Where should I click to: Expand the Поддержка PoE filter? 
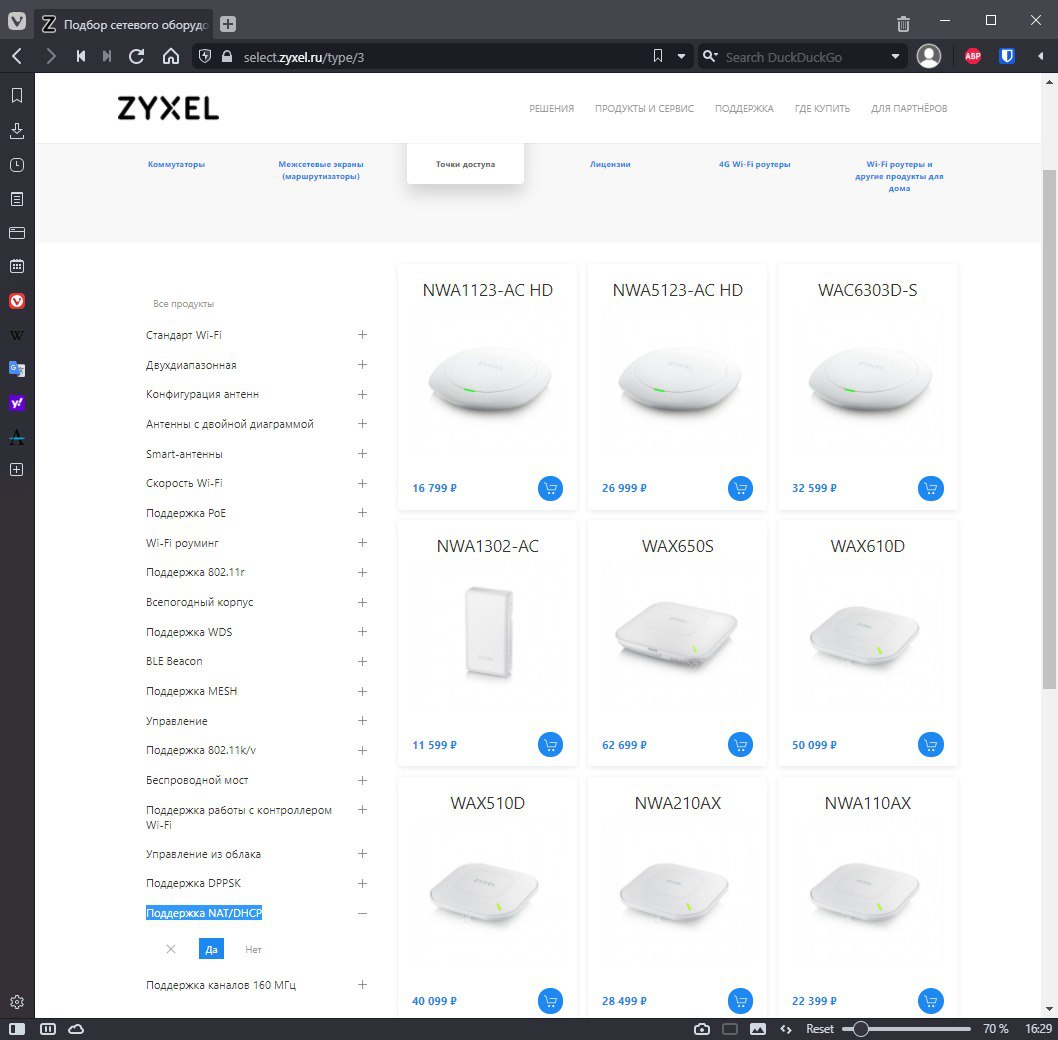[x=362, y=513]
